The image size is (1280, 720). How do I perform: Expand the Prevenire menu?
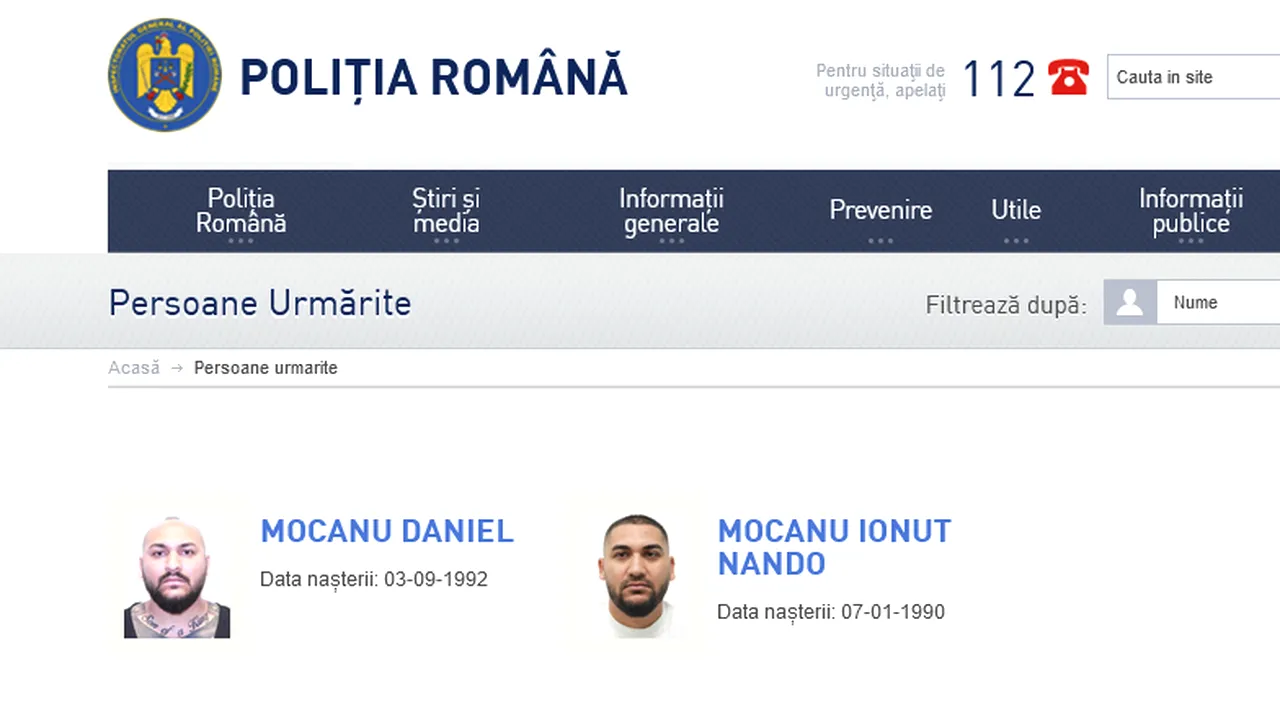[880, 210]
